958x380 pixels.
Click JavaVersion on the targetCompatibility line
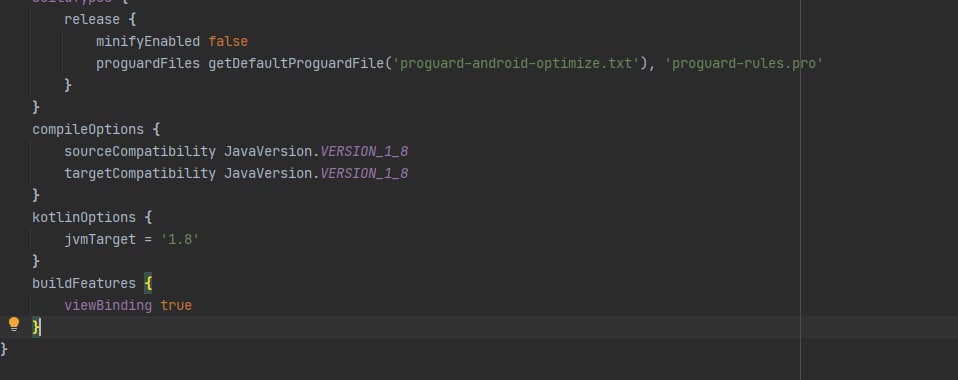268,174
